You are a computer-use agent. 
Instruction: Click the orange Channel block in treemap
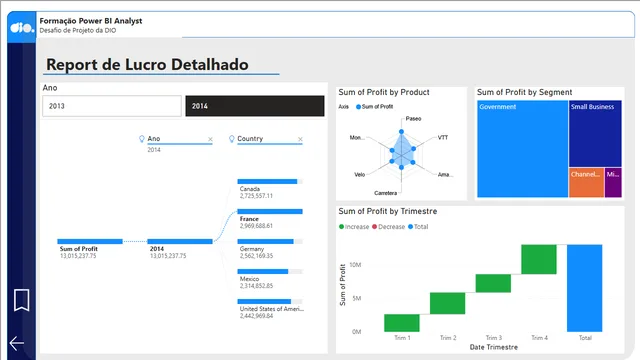[x=587, y=182]
